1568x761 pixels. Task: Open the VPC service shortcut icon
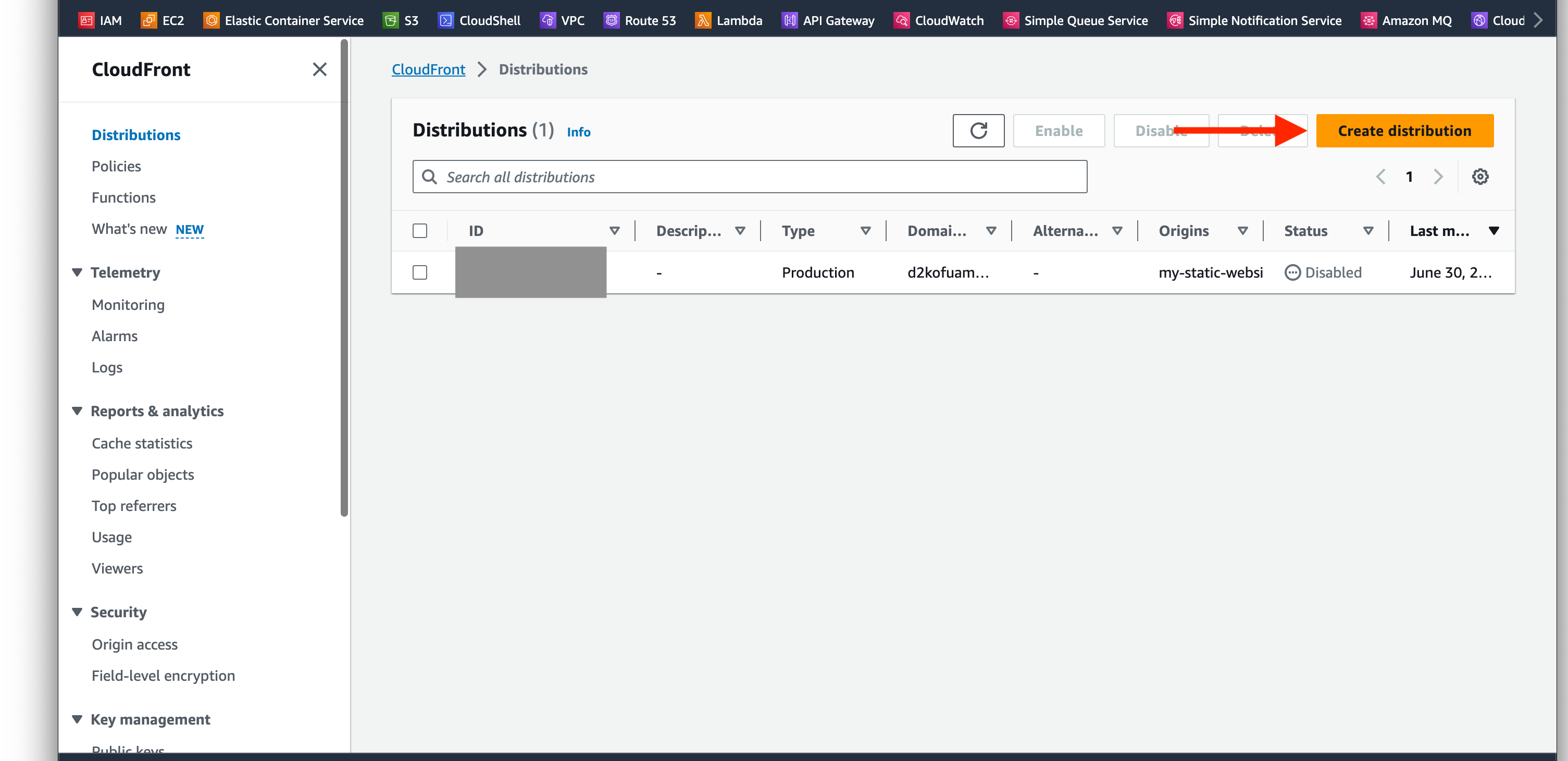click(548, 20)
